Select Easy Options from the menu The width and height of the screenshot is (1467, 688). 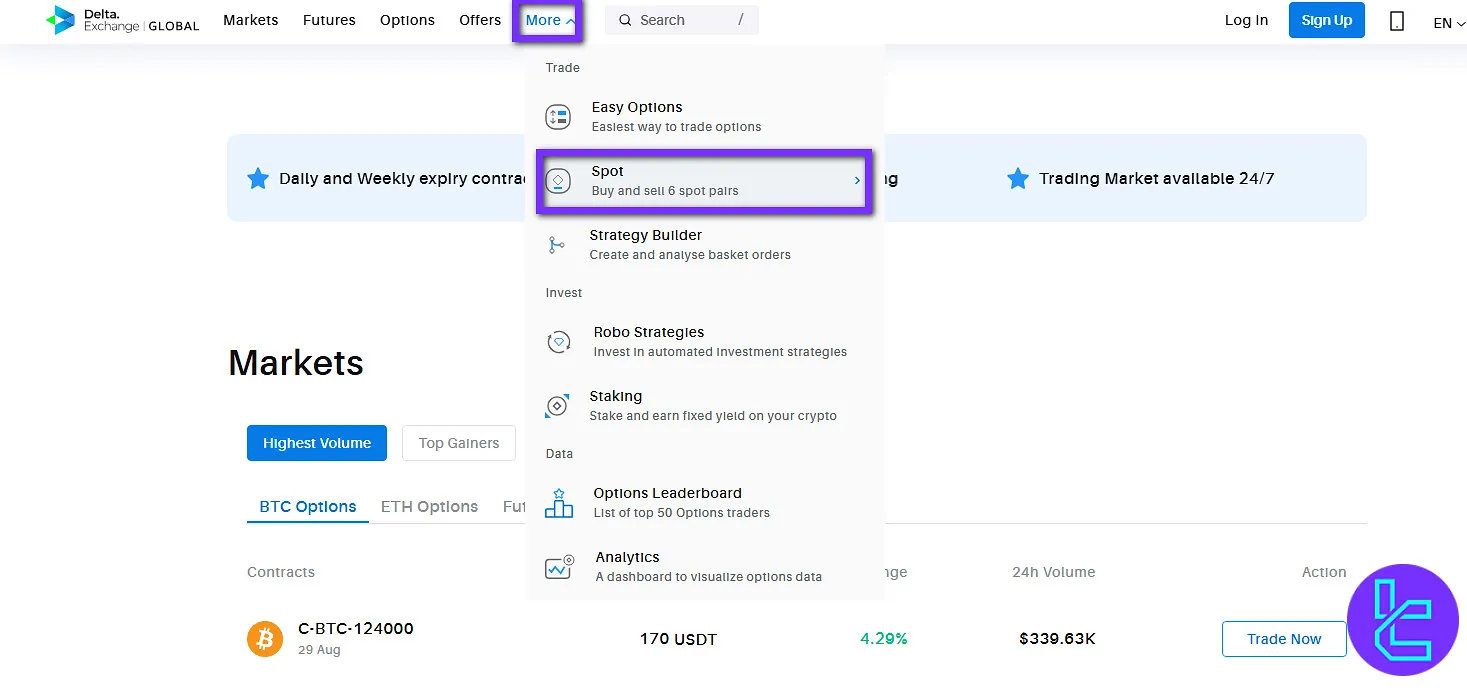pos(705,117)
